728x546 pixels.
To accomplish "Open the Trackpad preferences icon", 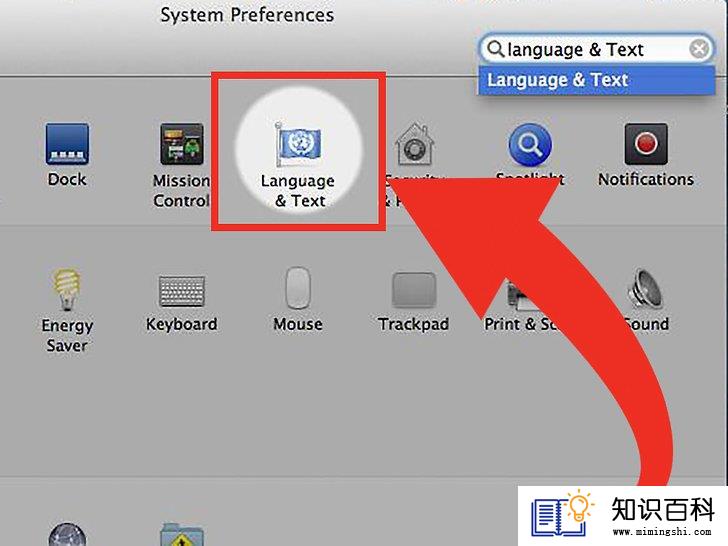I will coord(414,290).
